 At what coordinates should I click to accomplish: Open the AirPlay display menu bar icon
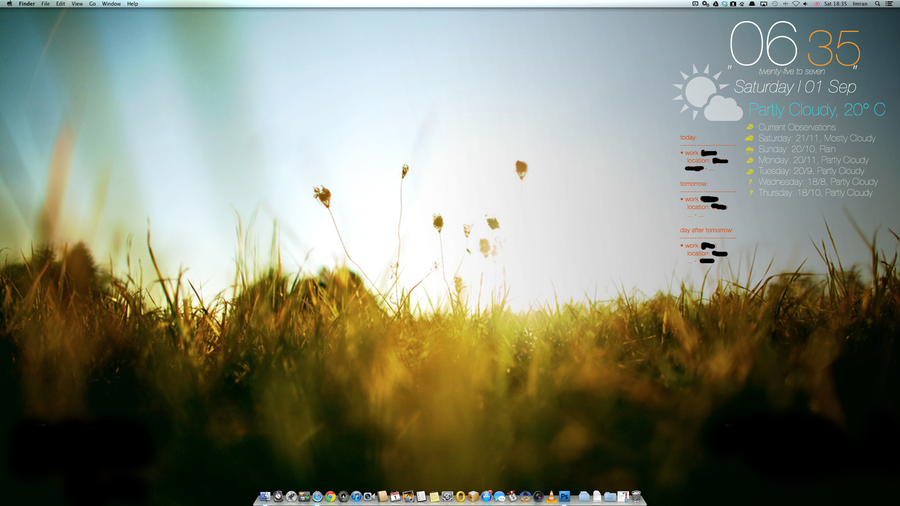(763, 3)
